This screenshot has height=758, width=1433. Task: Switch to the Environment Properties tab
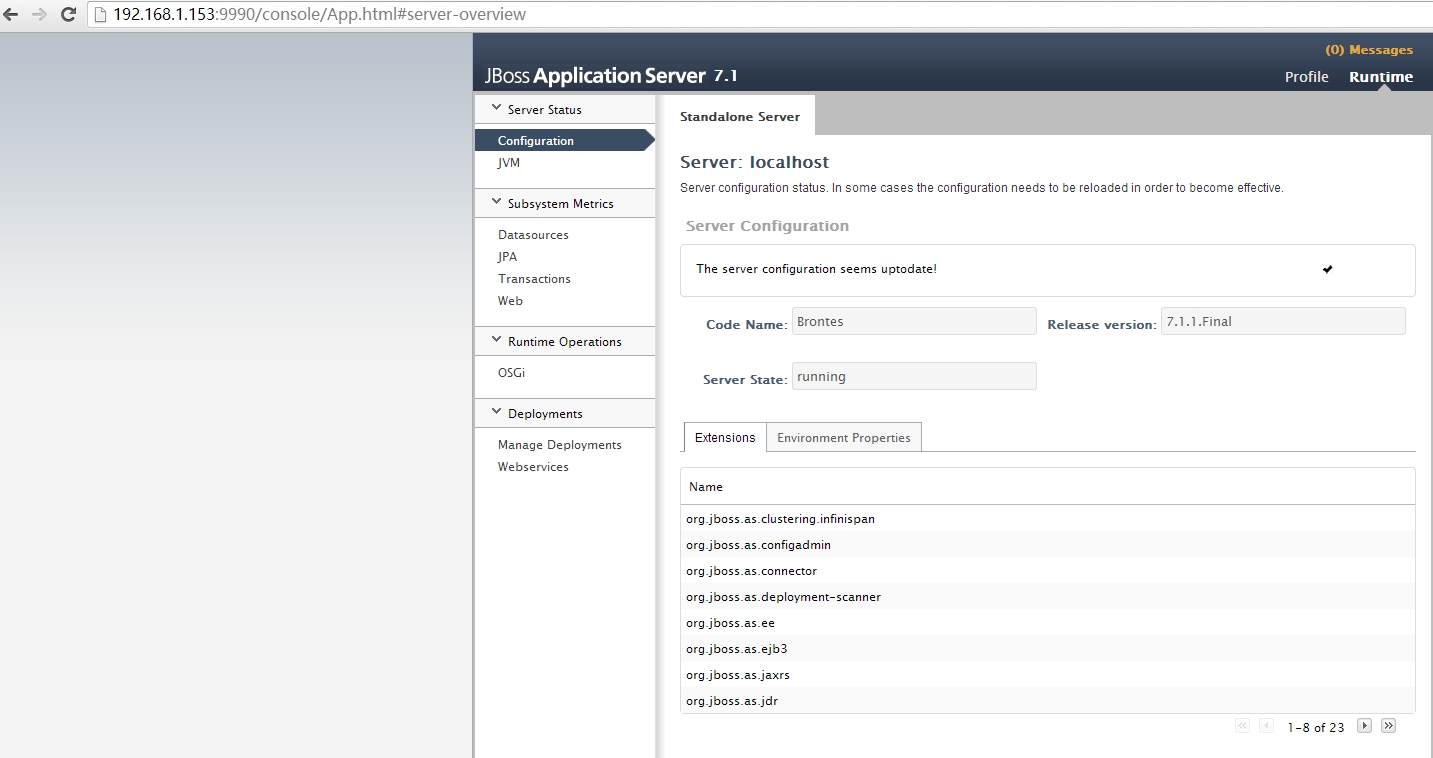coord(843,437)
